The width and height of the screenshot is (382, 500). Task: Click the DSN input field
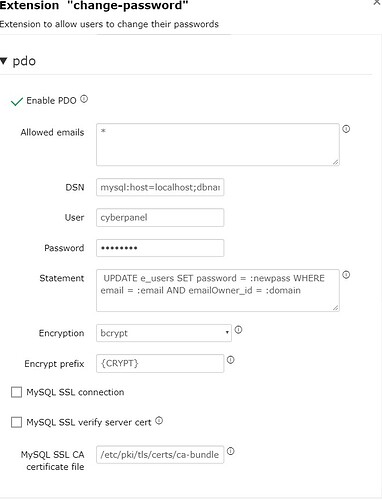click(x=160, y=187)
